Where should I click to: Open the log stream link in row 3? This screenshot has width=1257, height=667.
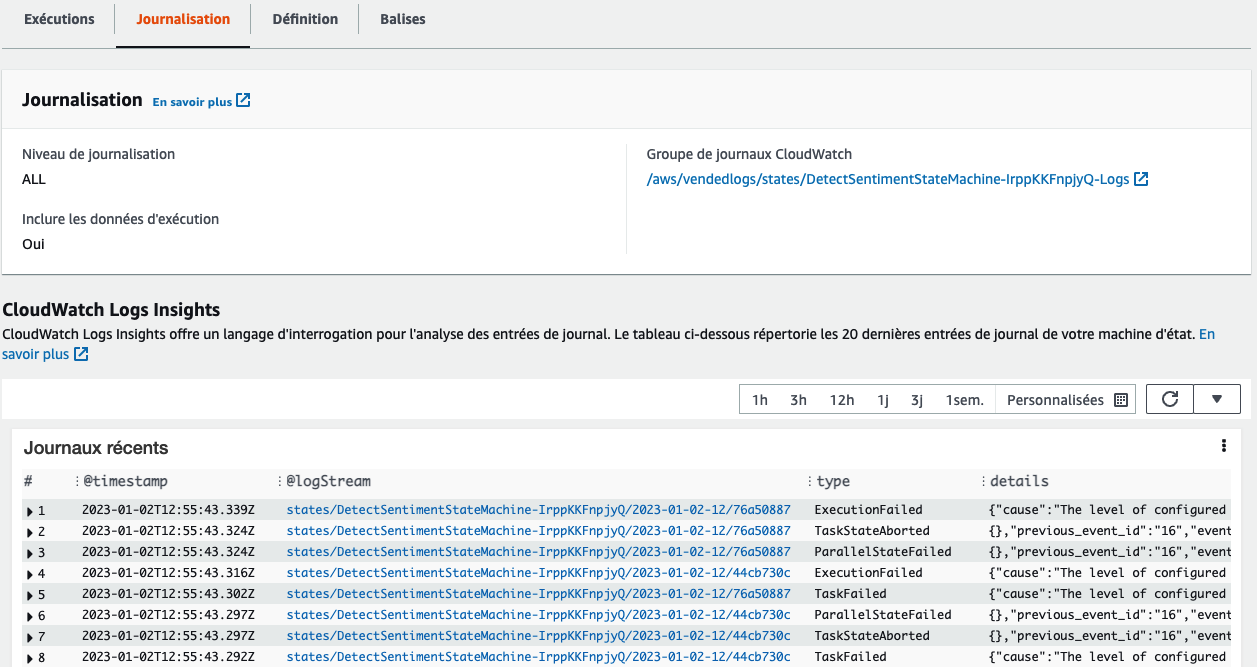tap(539, 552)
